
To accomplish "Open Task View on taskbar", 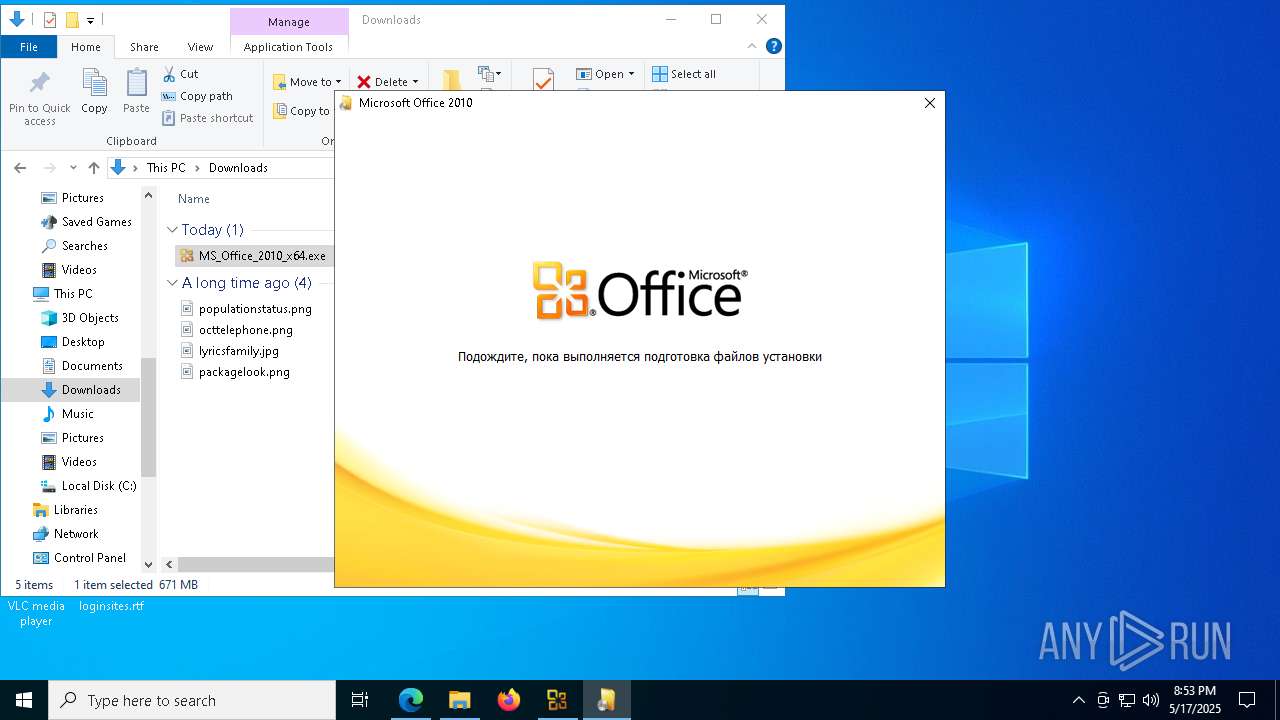I will click(x=360, y=700).
